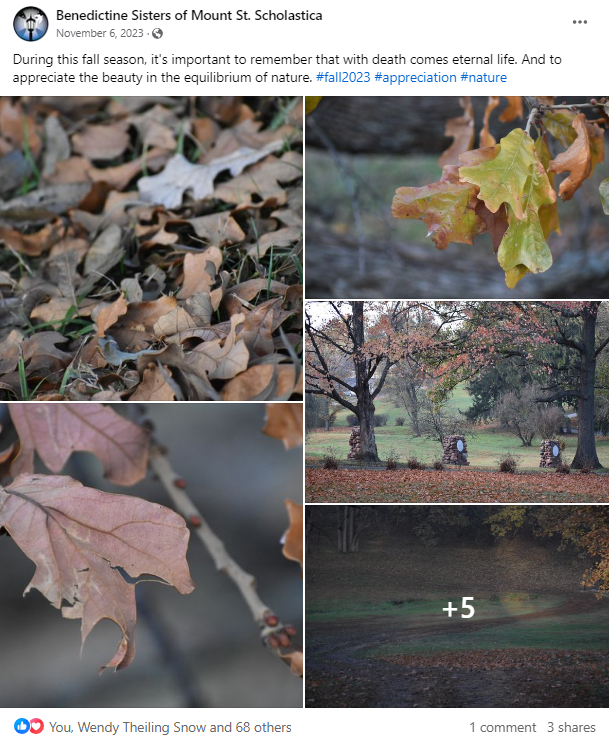Open the fallen brown leaves photo
The height and width of the screenshot is (740, 609).
click(151, 249)
